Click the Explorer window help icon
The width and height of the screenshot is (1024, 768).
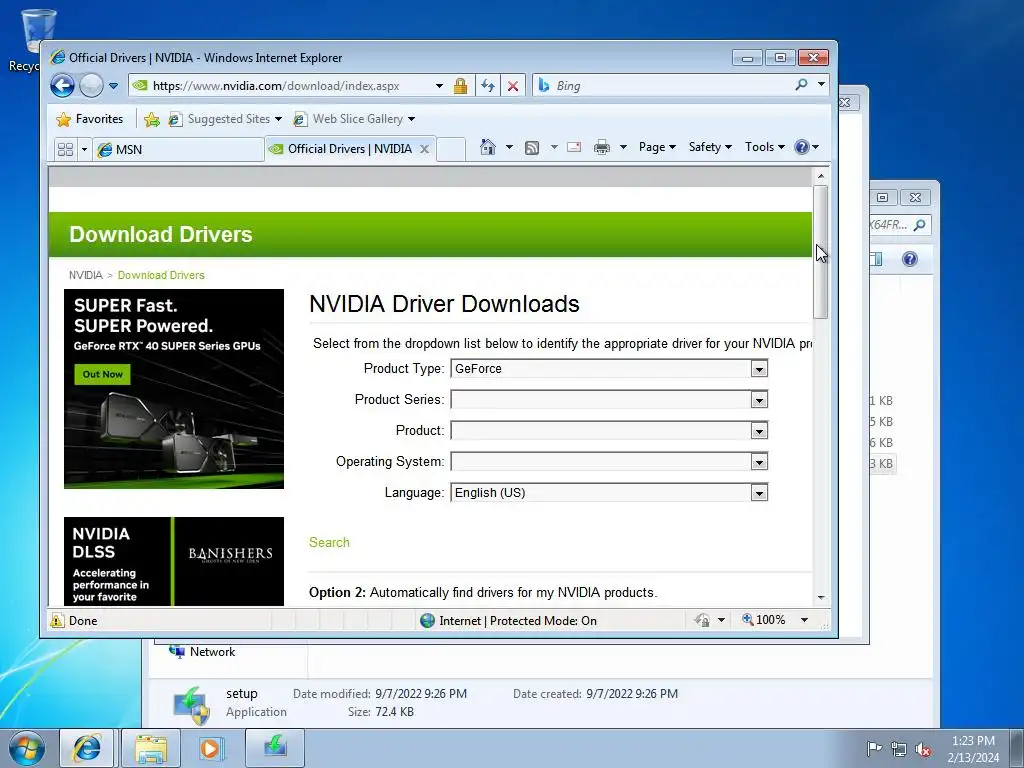[910, 259]
